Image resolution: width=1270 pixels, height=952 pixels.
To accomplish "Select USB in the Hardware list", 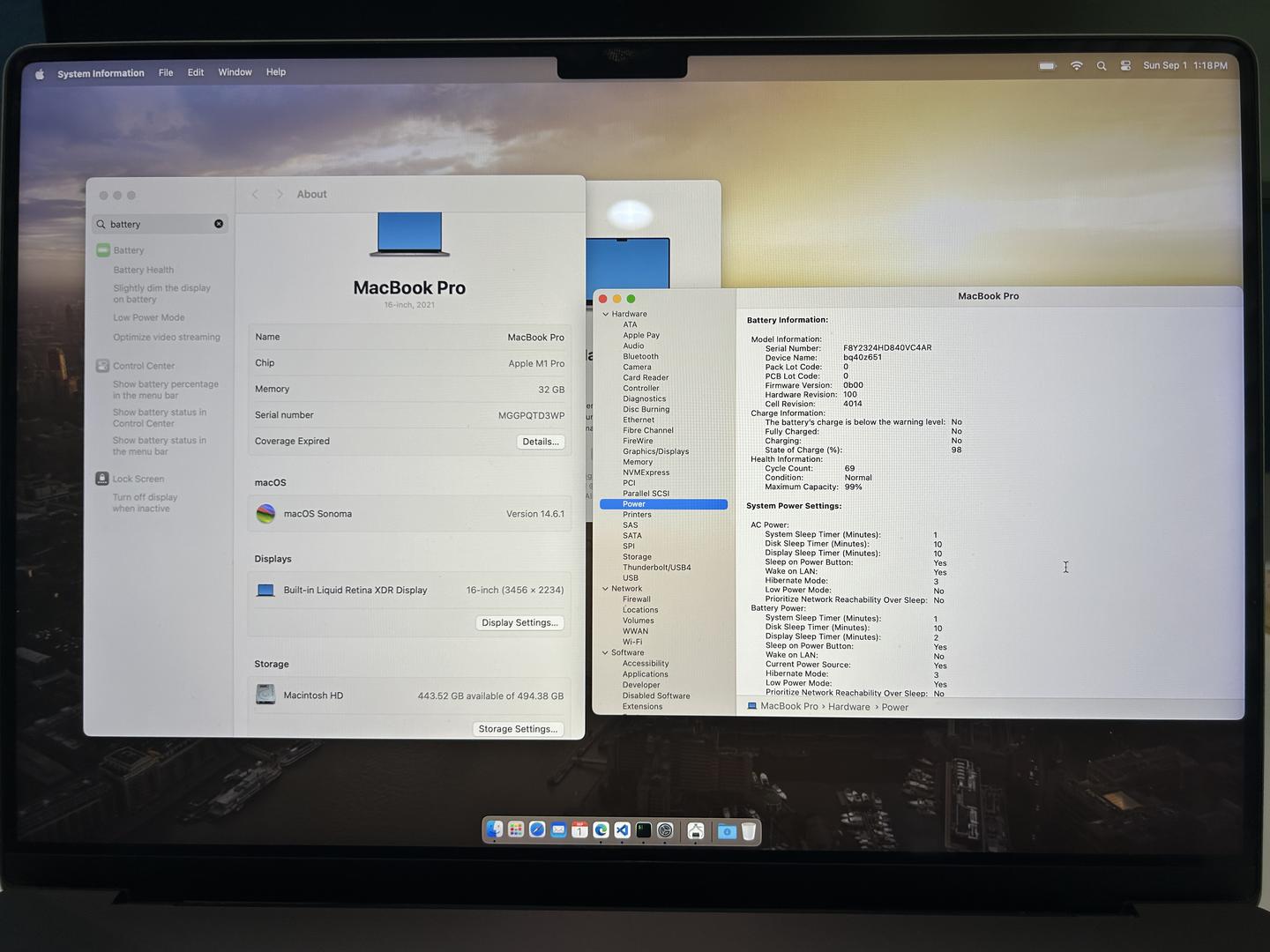I will 631,578.
